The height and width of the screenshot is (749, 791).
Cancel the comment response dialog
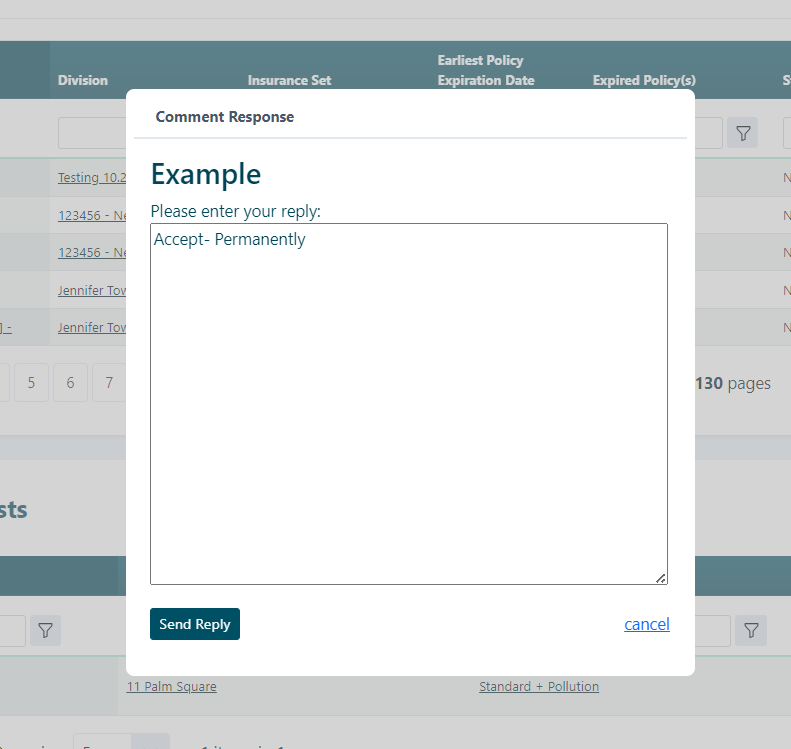pyautogui.click(x=646, y=624)
